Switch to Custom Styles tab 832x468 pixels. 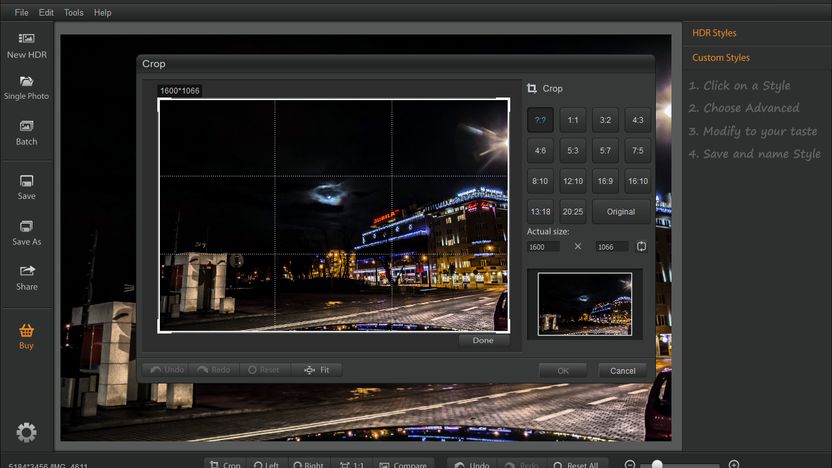[721, 57]
